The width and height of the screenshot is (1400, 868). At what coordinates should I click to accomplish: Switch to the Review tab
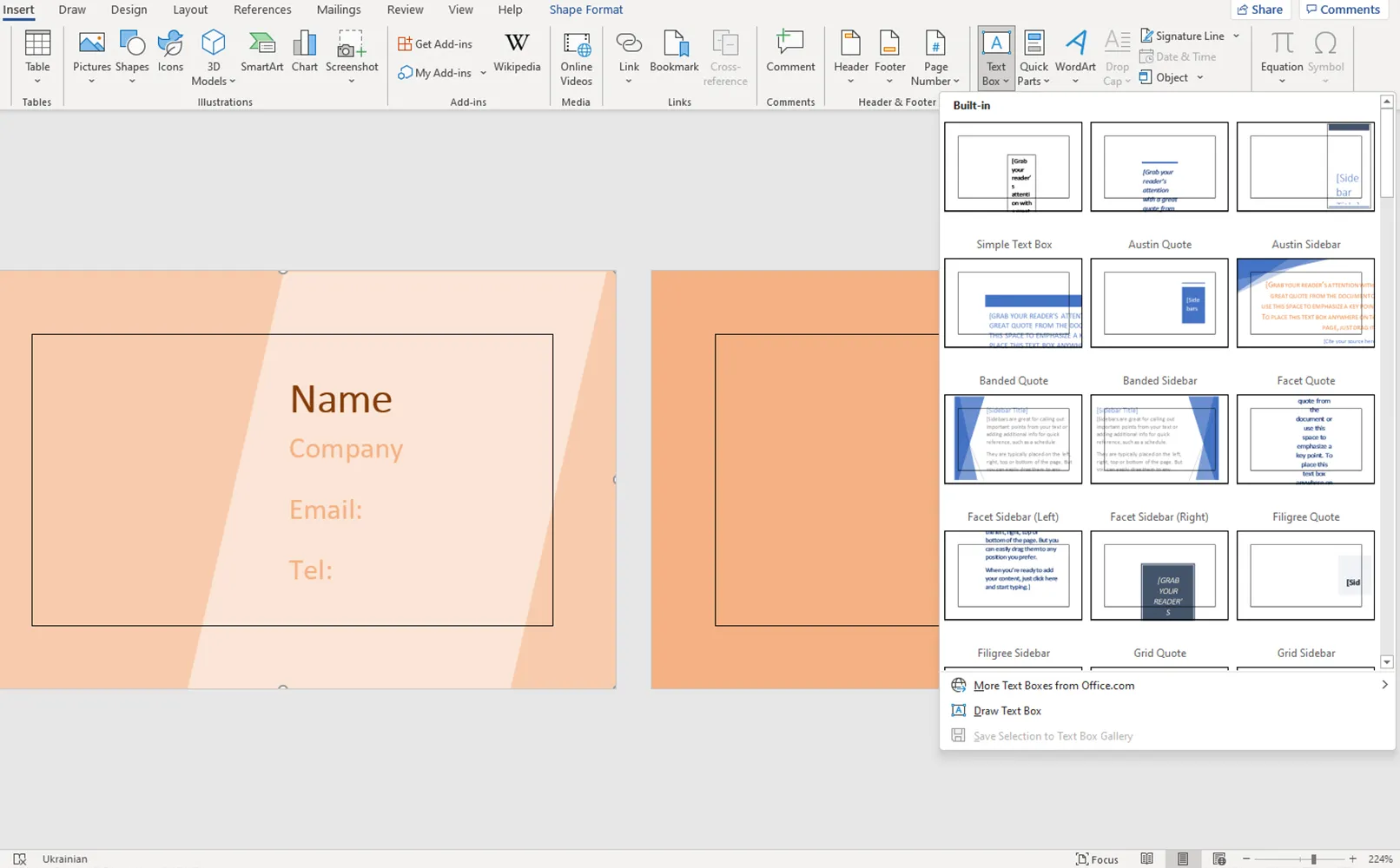405,10
